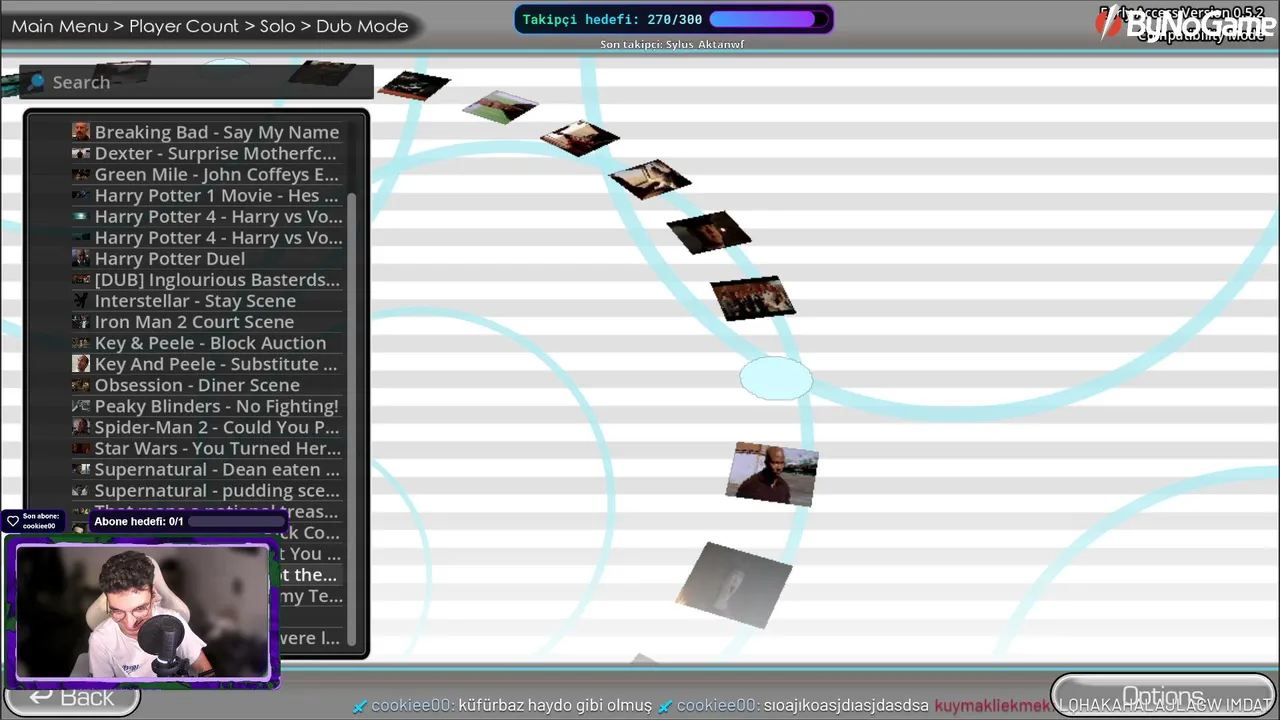1280x720 pixels.
Task: Select Solo in the breadcrumb path
Action: click(x=278, y=26)
